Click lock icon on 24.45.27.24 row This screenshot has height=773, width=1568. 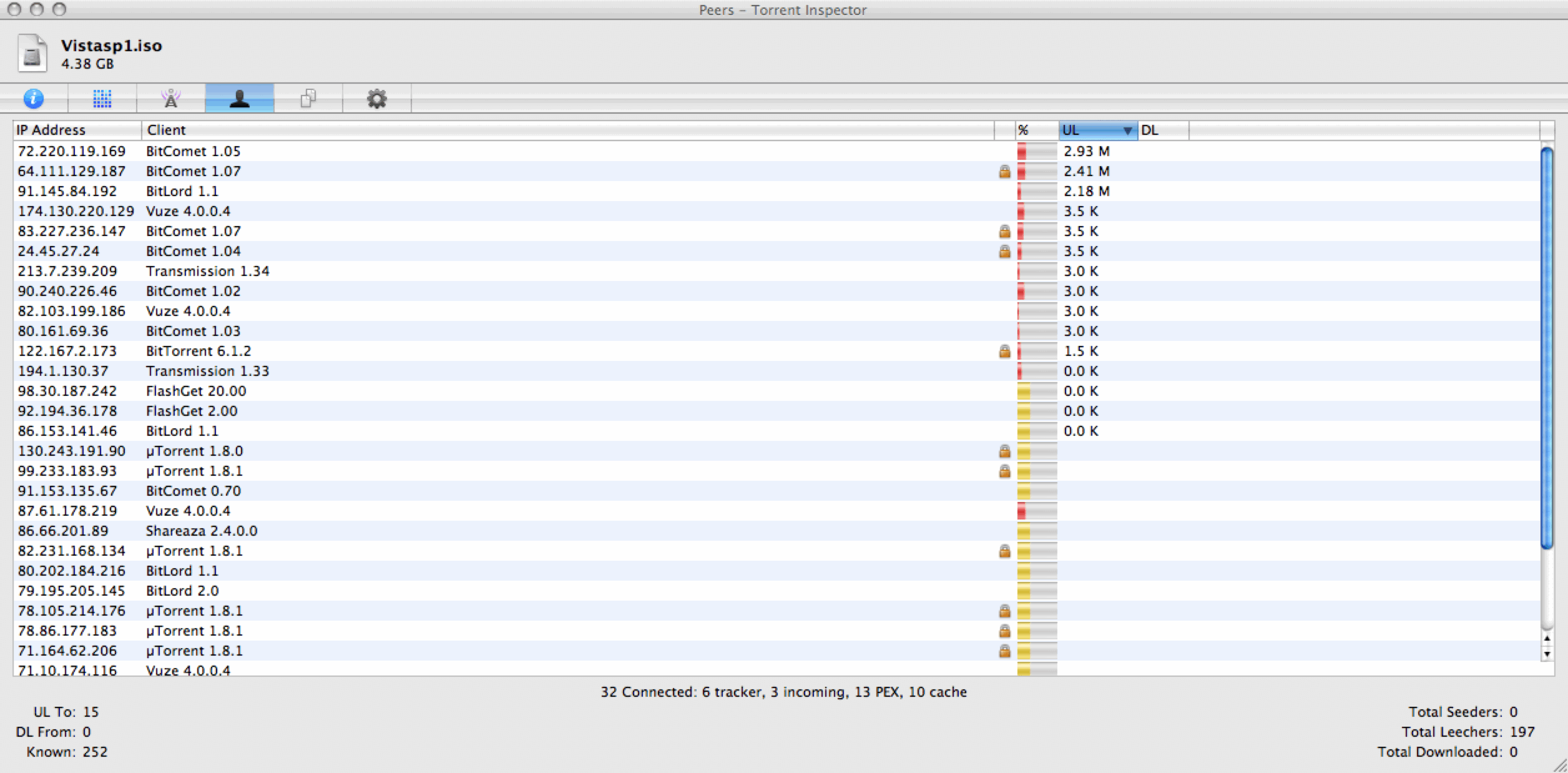[x=1004, y=251]
